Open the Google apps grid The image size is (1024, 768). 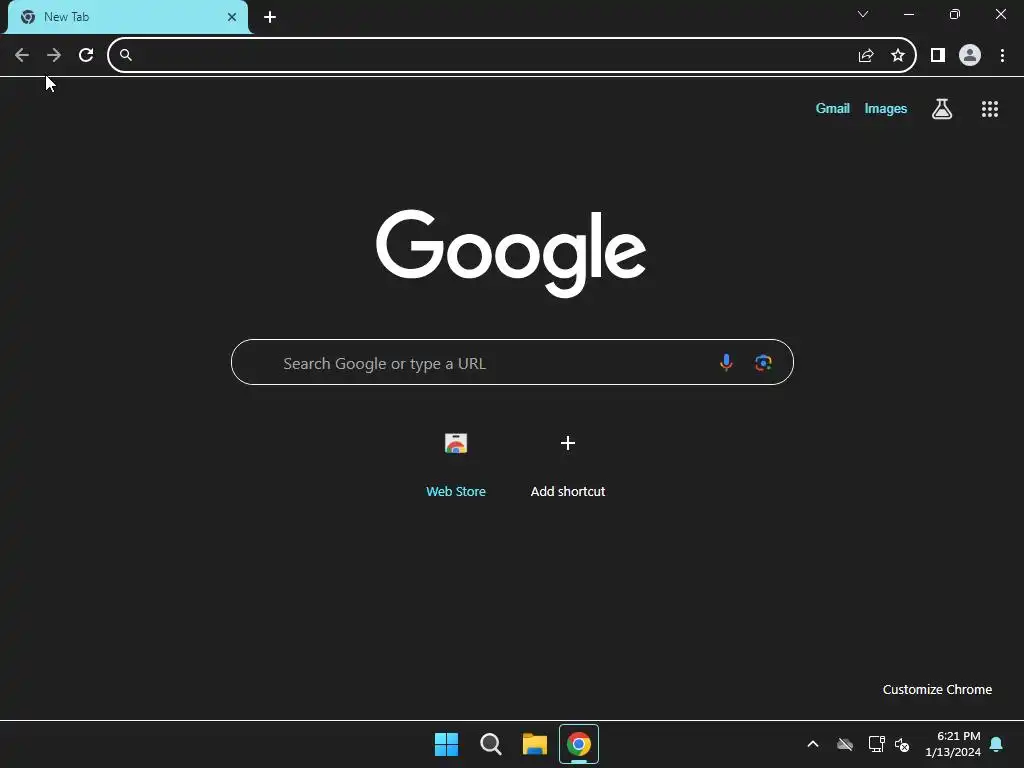pyautogui.click(x=990, y=109)
